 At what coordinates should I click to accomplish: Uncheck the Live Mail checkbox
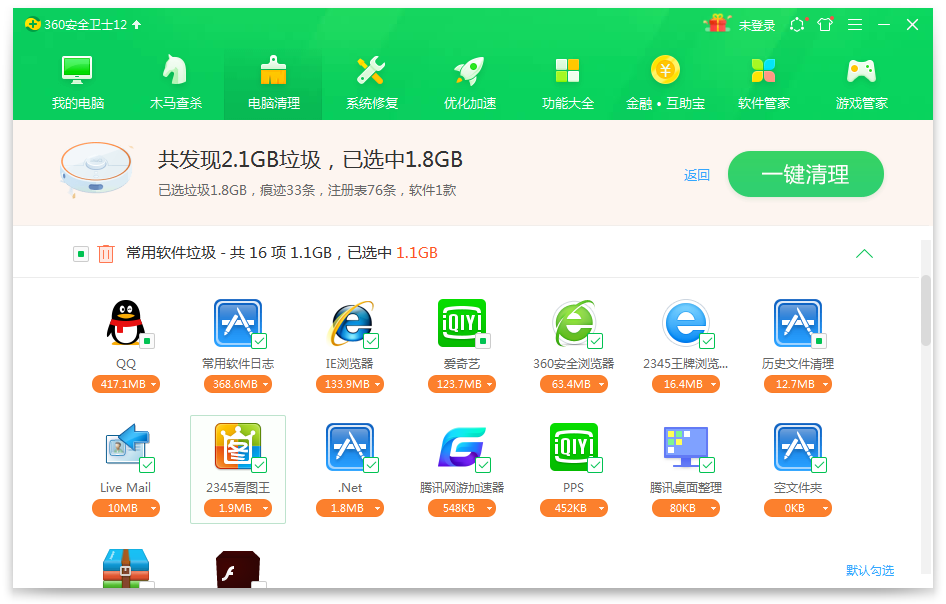click(147, 465)
